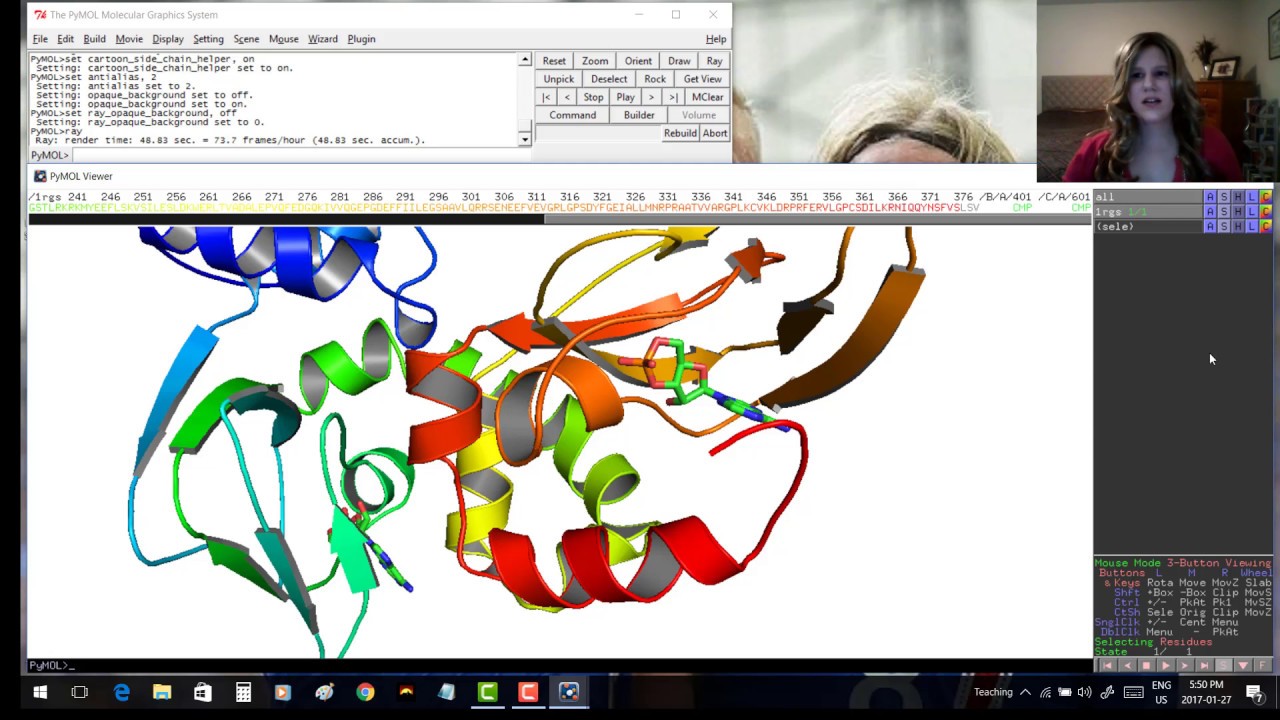Open the A (action) menu for (sele)
The image size is (1280, 720).
(1210, 227)
